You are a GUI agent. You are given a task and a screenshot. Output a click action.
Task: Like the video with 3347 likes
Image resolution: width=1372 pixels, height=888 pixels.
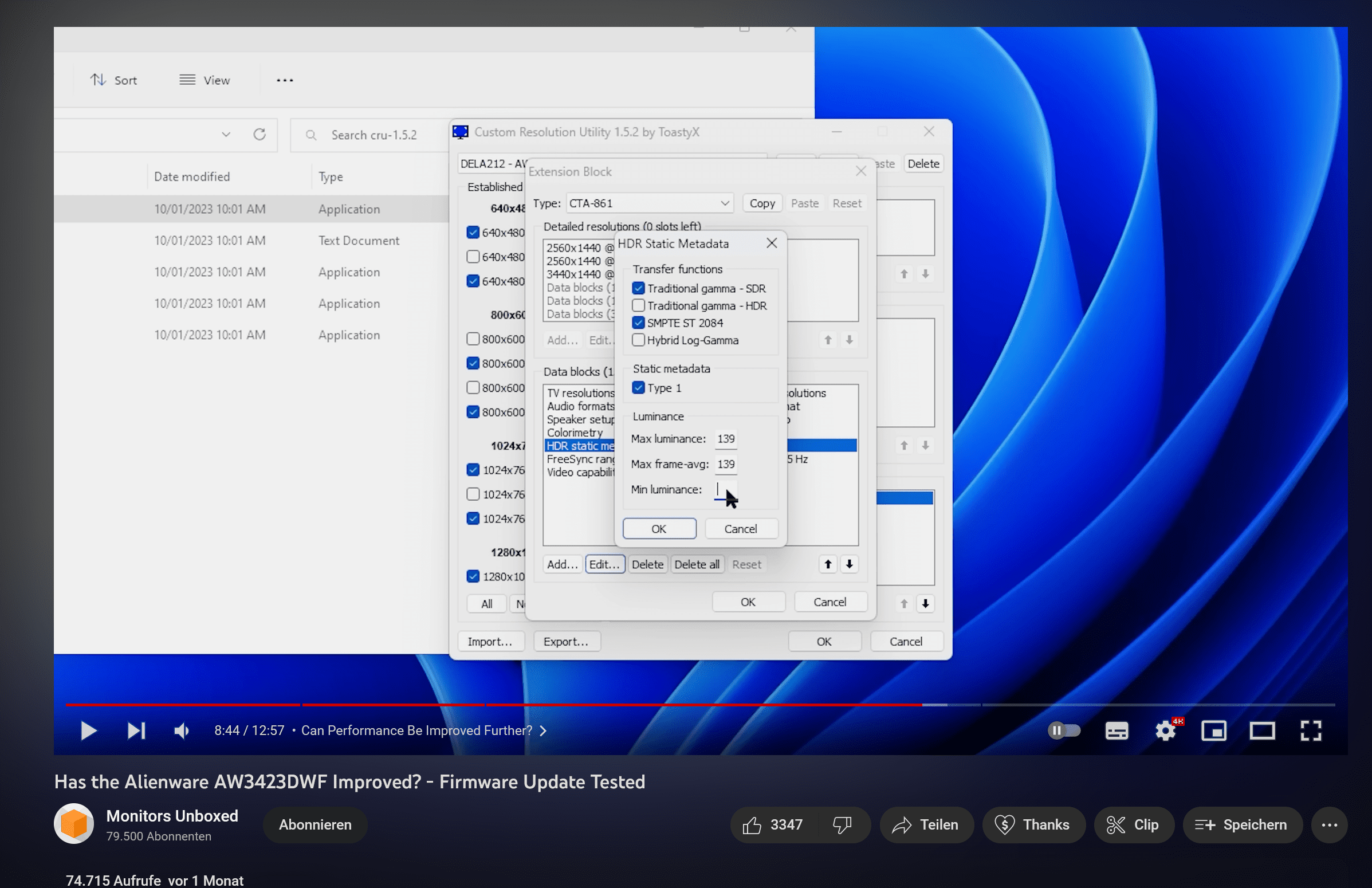pos(773,825)
